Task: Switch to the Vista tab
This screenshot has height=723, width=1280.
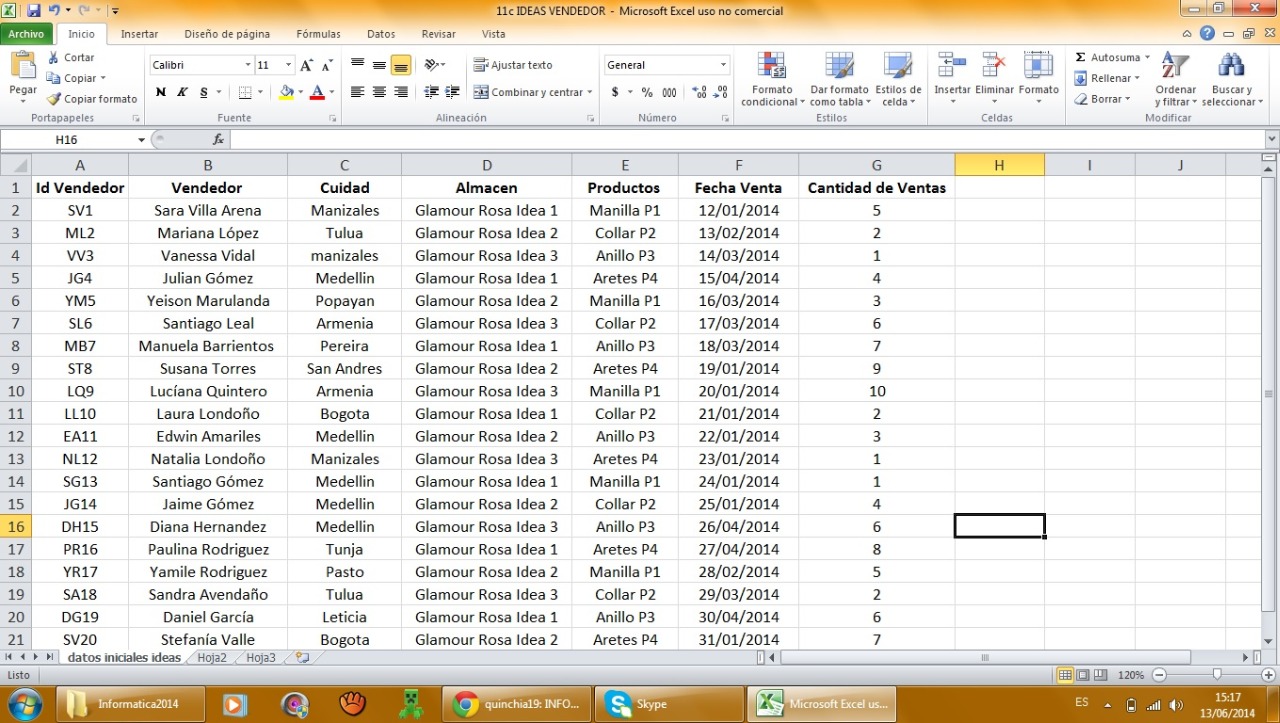Action: click(493, 34)
